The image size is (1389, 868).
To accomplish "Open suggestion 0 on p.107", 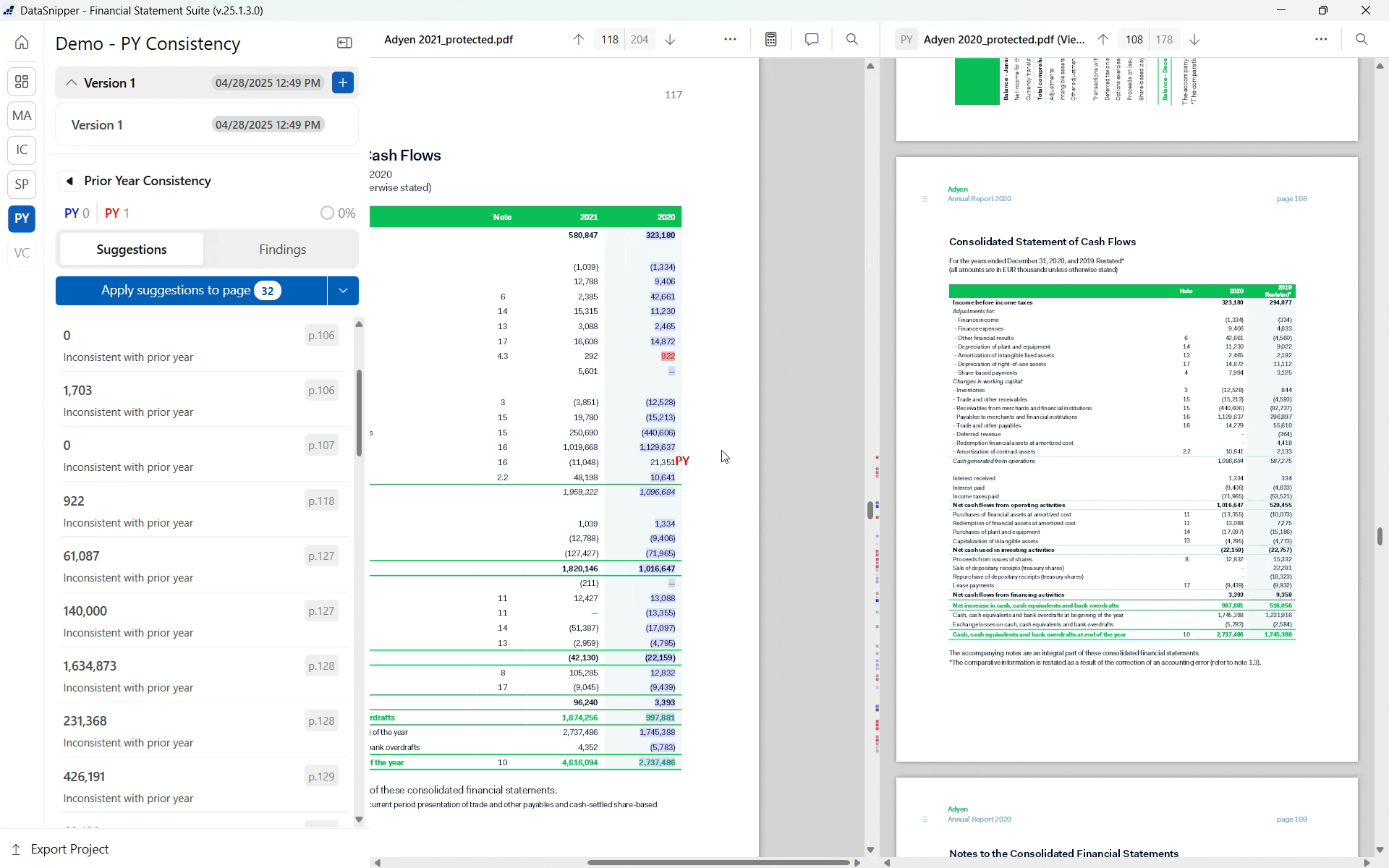I will coord(202,455).
